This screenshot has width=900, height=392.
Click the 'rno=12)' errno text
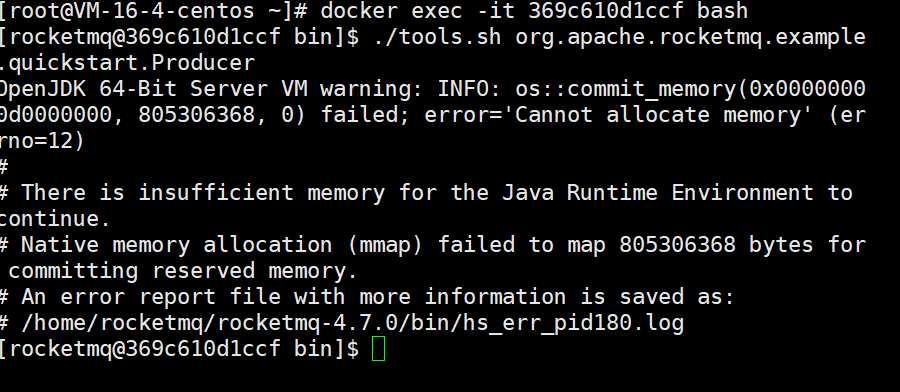click(x=42, y=141)
